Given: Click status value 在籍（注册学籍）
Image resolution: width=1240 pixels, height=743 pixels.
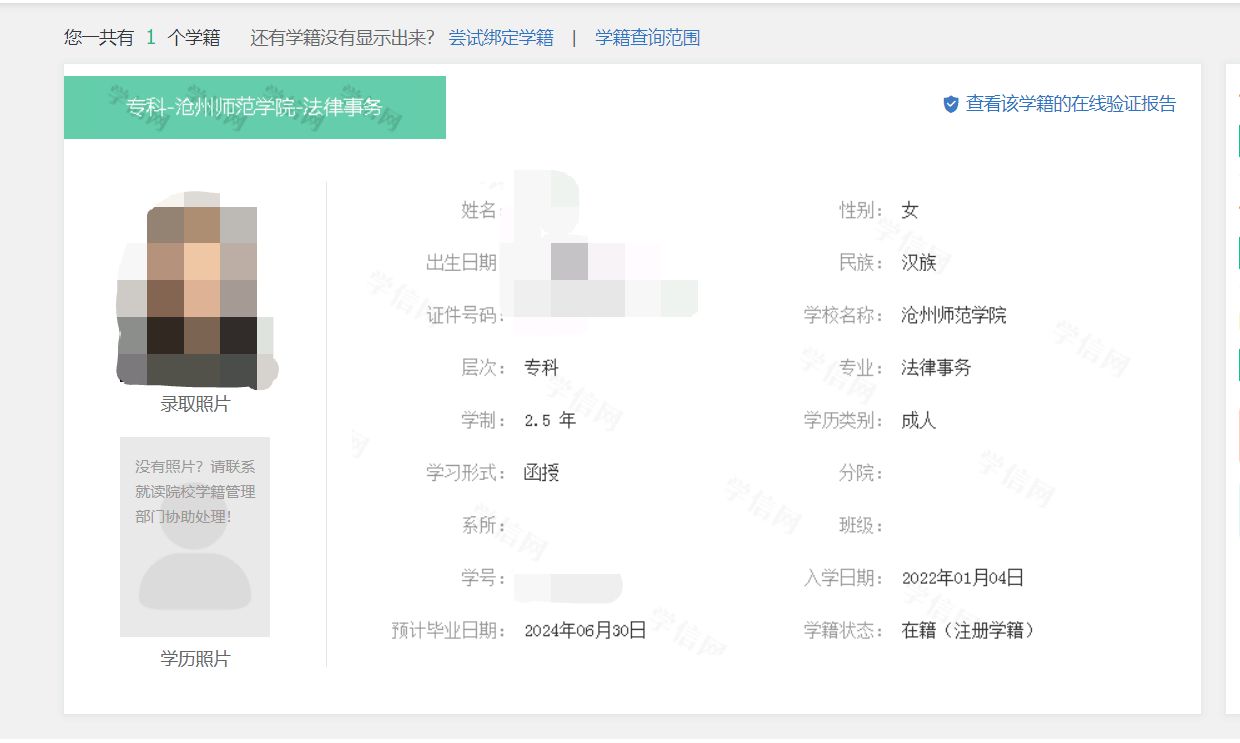Looking at the screenshot, I should [x=968, y=631].
